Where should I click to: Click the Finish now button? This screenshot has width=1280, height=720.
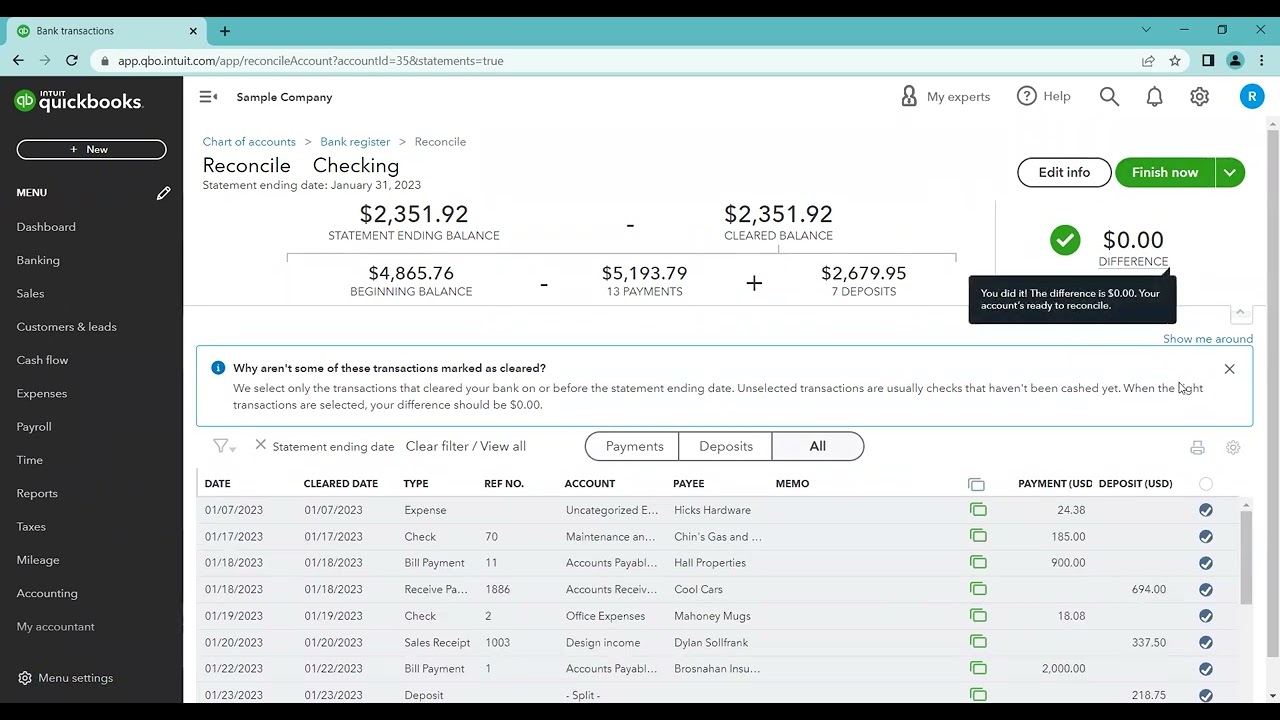click(1165, 172)
